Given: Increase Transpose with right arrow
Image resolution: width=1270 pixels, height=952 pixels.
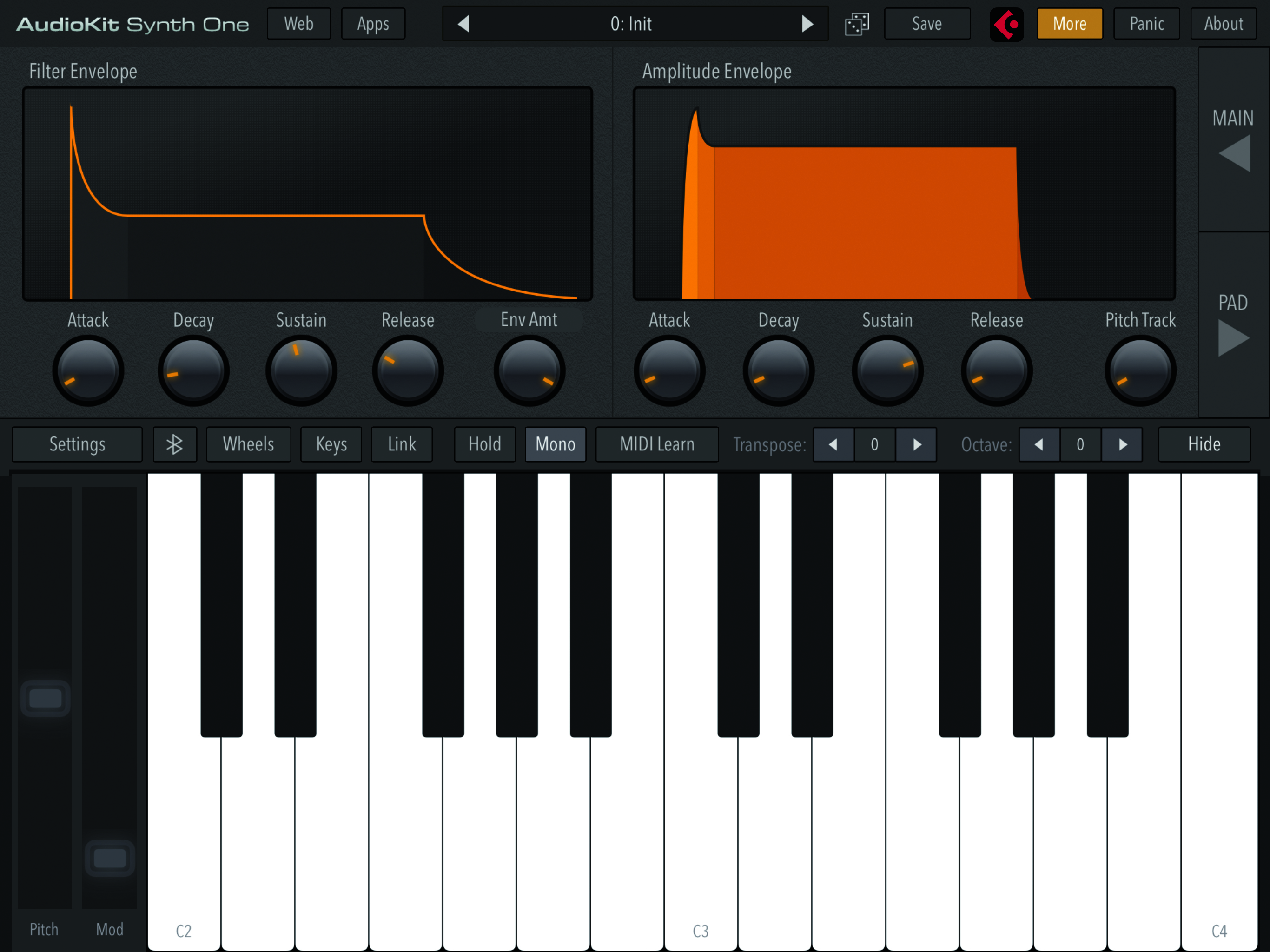Looking at the screenshot, I should (916, 444).
